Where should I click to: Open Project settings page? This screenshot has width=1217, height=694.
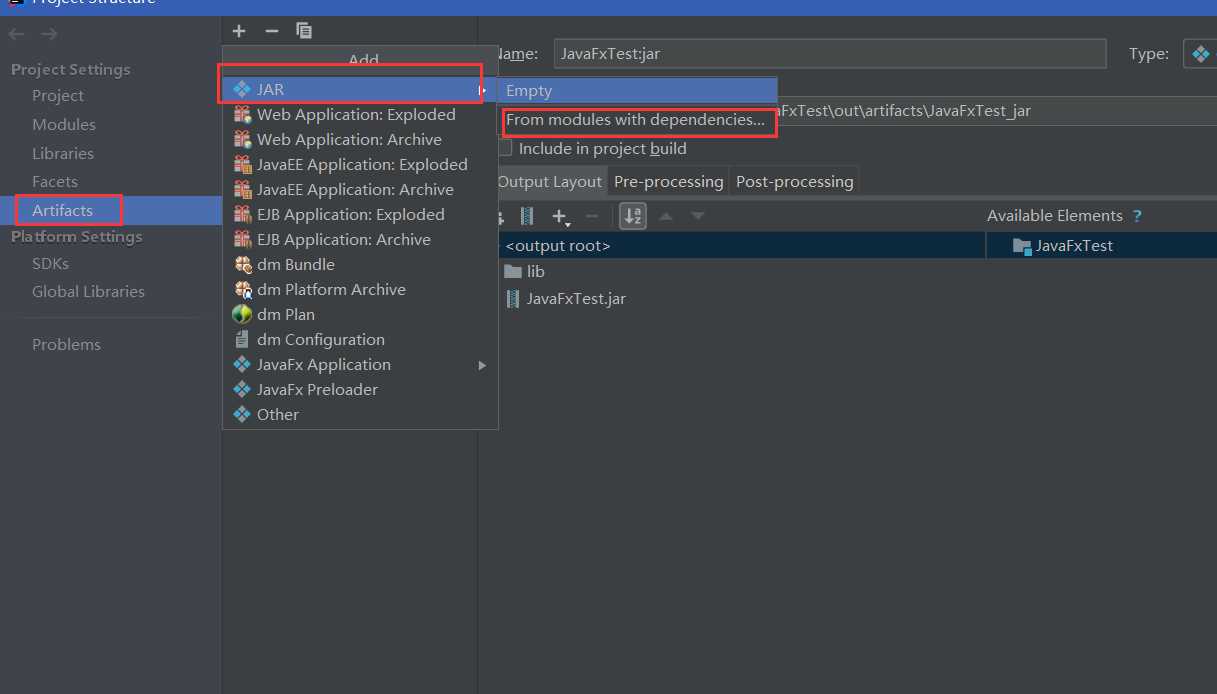click(58, 96)
